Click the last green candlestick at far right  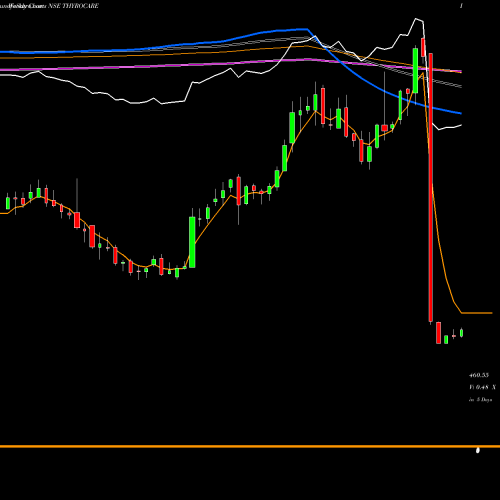click(462, 333)
